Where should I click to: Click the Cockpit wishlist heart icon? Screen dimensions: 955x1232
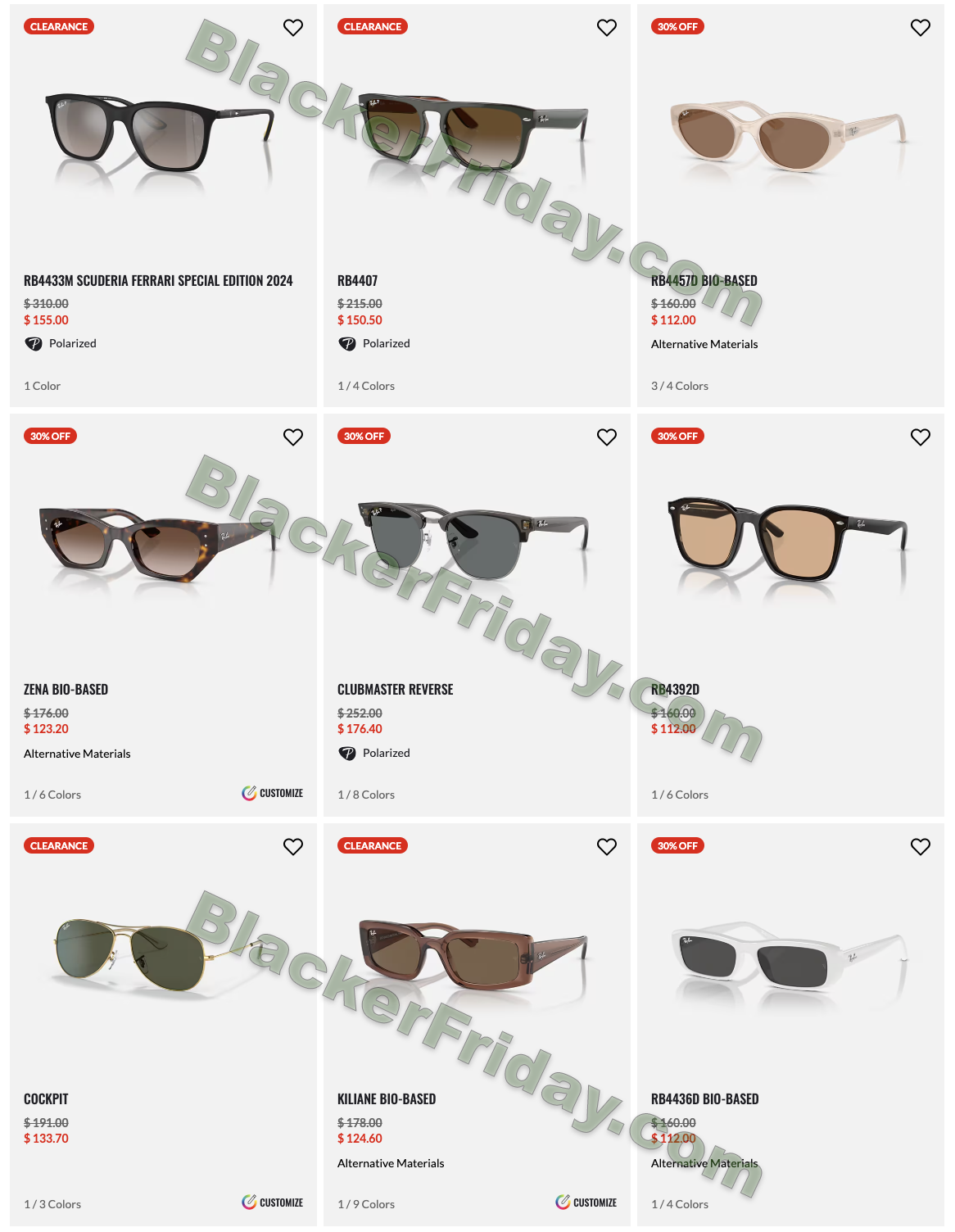point(293,846)
